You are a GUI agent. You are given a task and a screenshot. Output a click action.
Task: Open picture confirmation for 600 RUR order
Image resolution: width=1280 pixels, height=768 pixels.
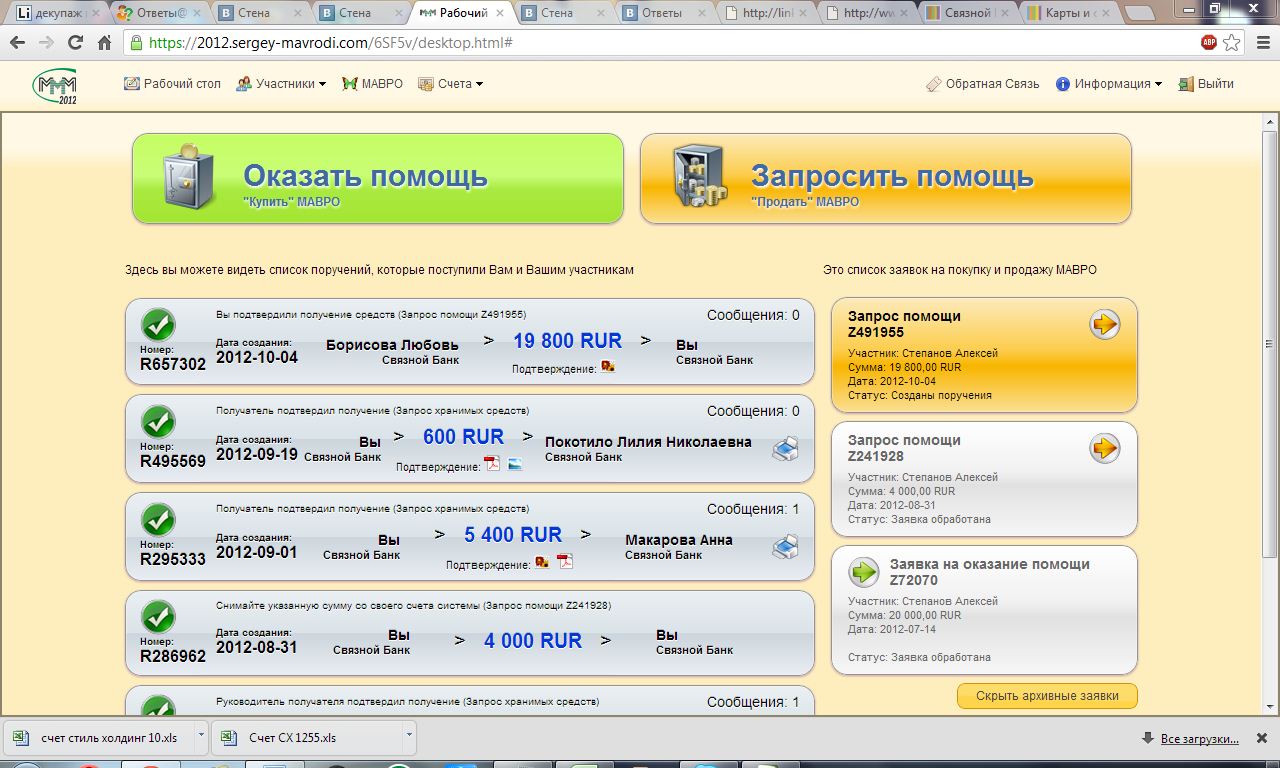pyautogui.click(x=514, y=464)
